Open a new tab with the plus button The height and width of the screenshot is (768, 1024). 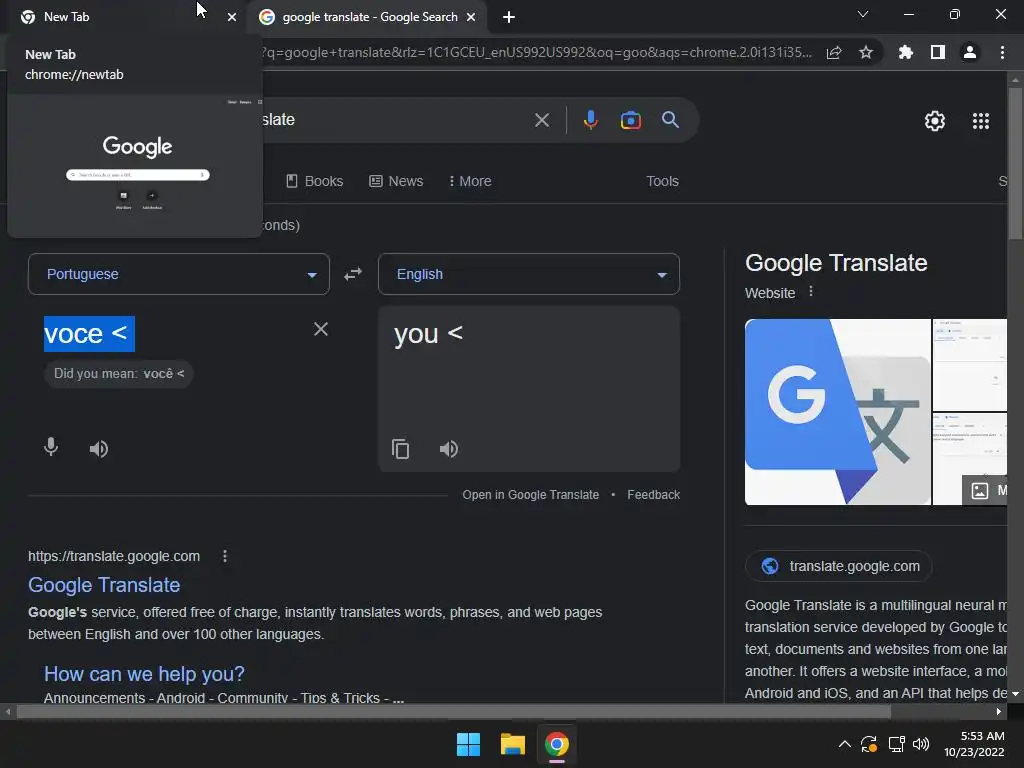(509, 18)
